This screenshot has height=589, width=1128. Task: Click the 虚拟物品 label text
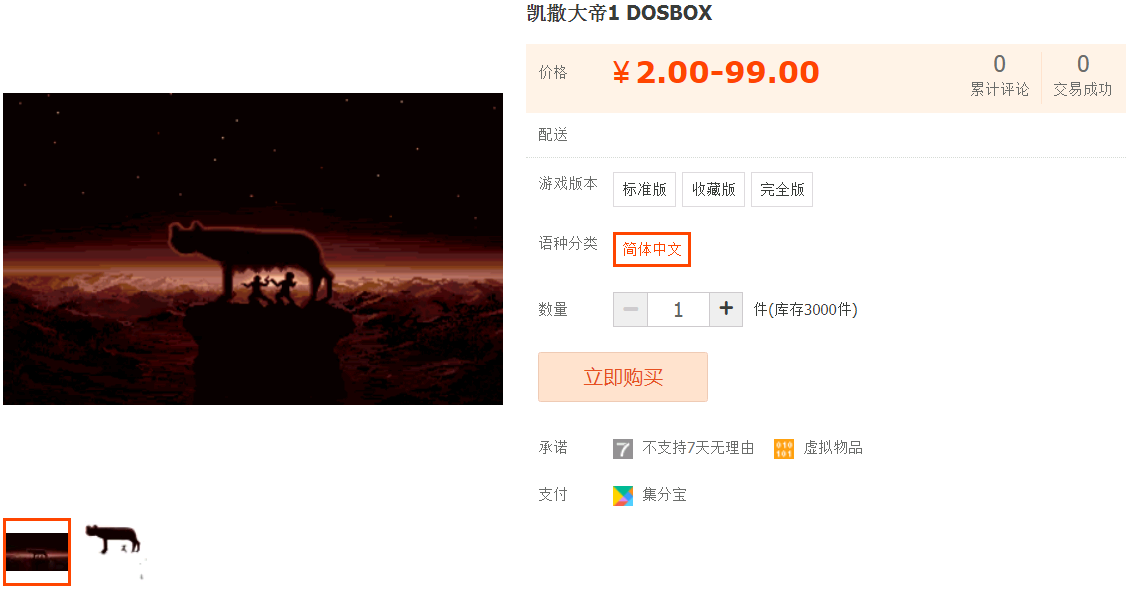(x=832, y=448)
